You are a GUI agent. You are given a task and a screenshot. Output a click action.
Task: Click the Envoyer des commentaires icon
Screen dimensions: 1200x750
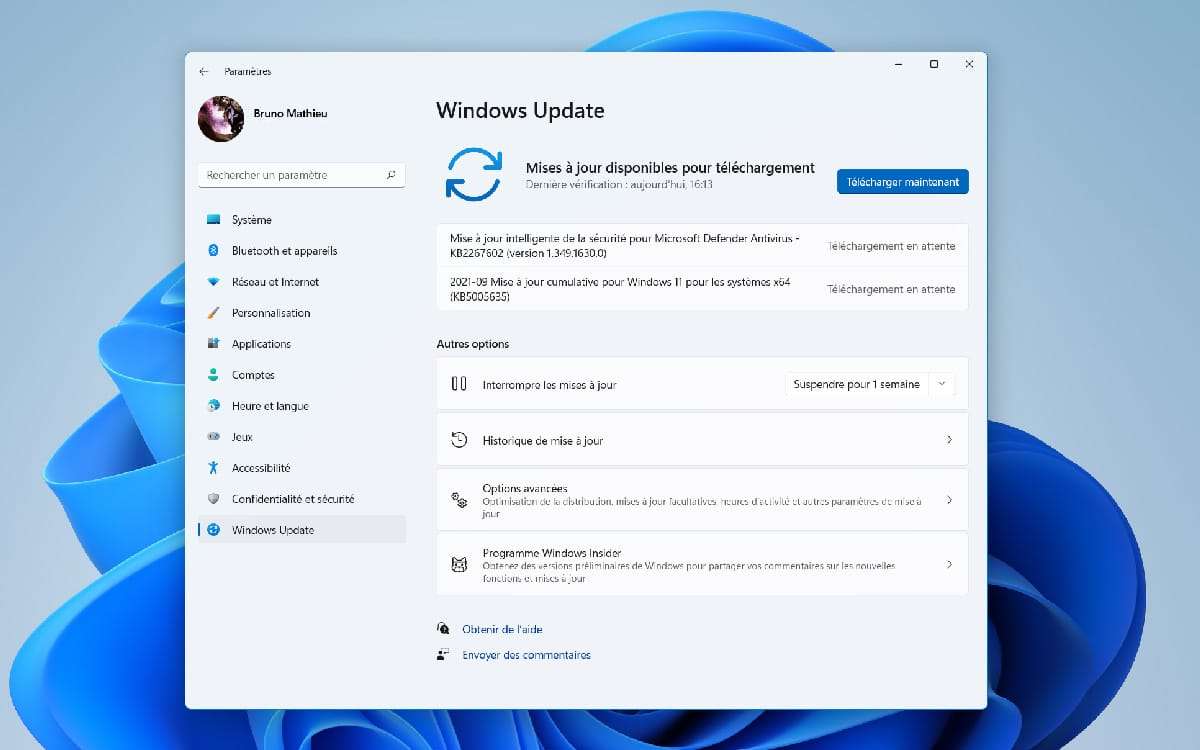pos(443,655)
